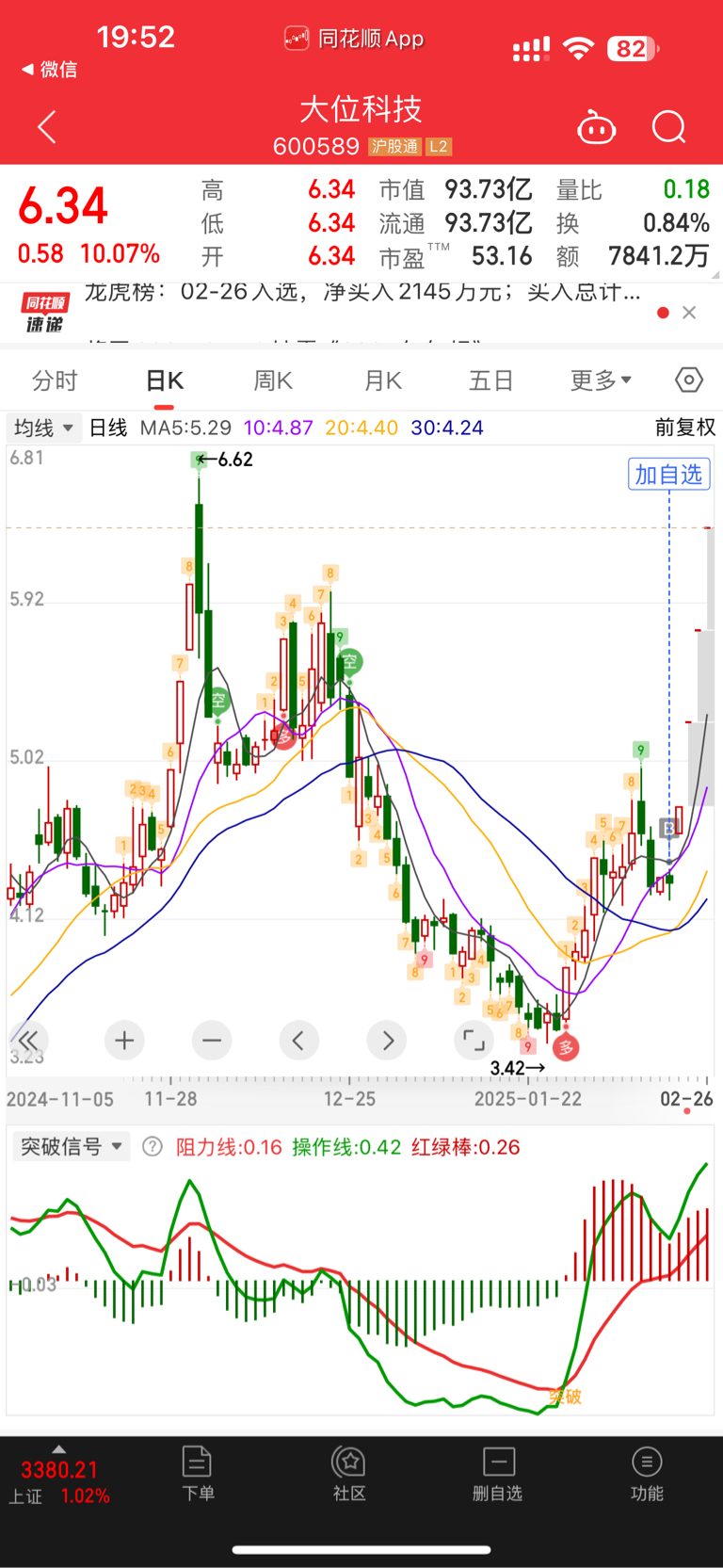Screen dimensions: 723x1568
Task: Tap the 市盈TTM 53.16 value
Action: (x=502, y=256)
